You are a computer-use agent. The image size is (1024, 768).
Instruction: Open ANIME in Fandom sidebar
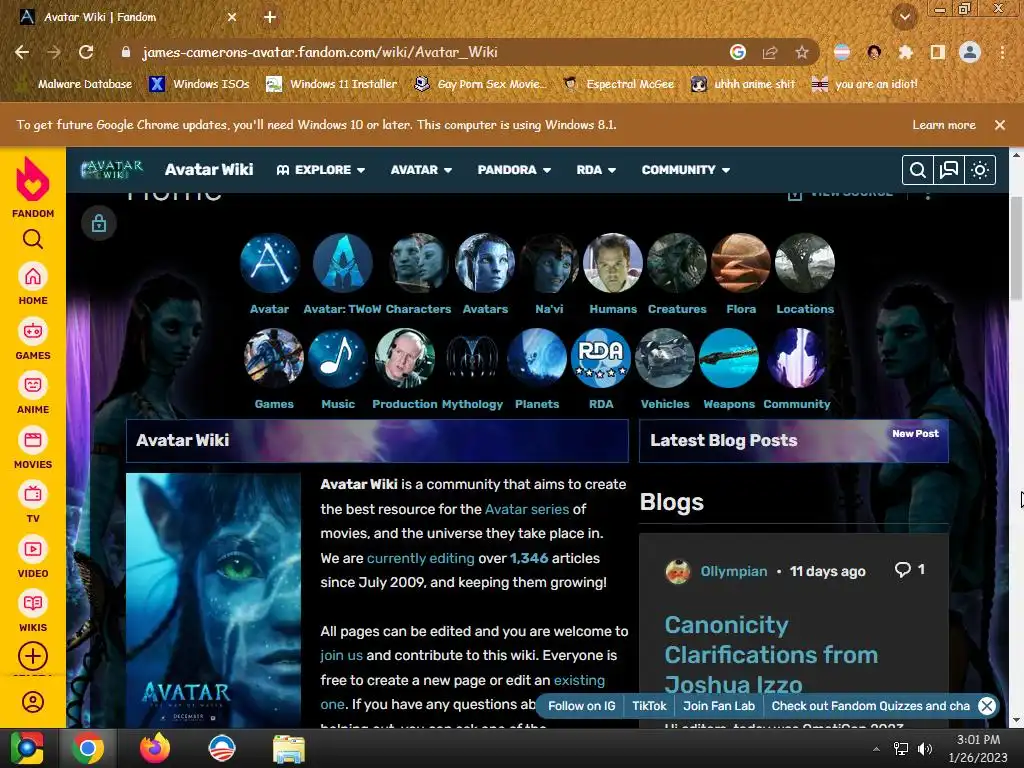point(33,393)
